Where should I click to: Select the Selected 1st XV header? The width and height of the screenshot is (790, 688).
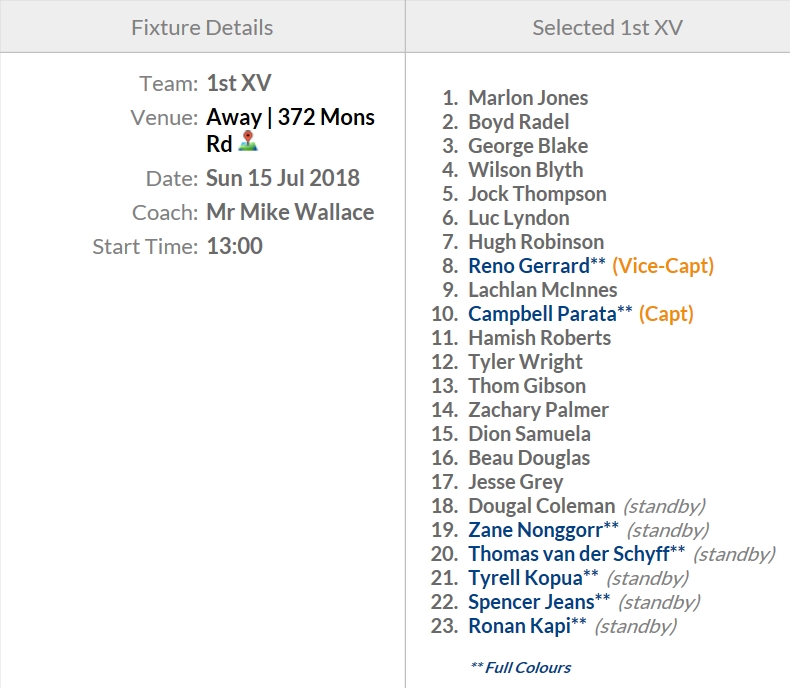coord(607,27)
